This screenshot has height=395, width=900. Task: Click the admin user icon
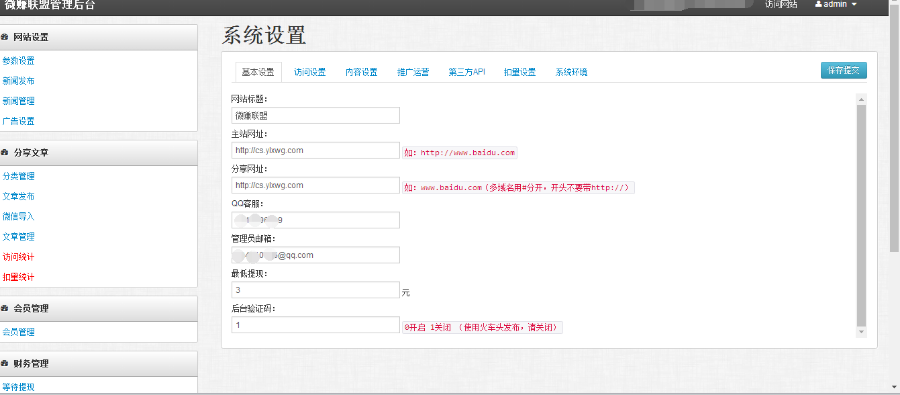[818, 4]
